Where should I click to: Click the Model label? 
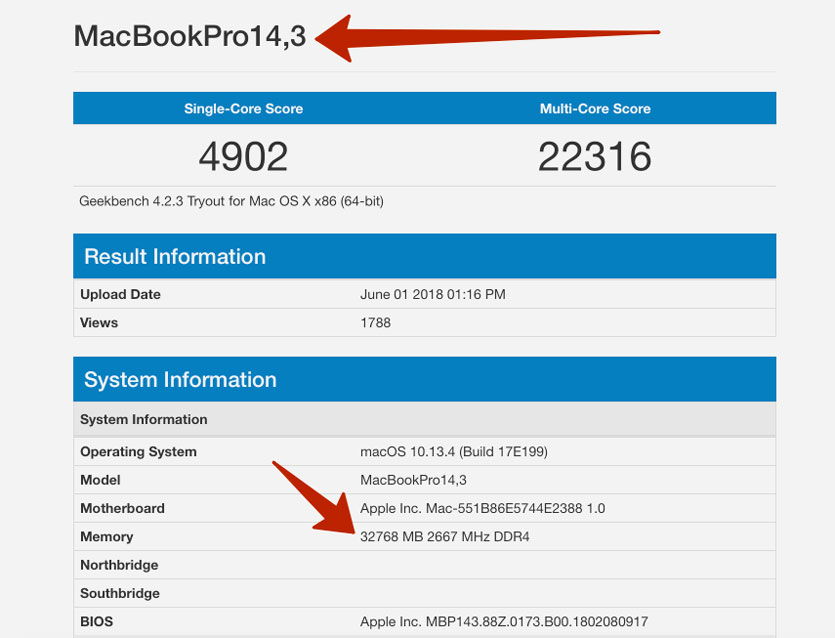coord(100,480)
